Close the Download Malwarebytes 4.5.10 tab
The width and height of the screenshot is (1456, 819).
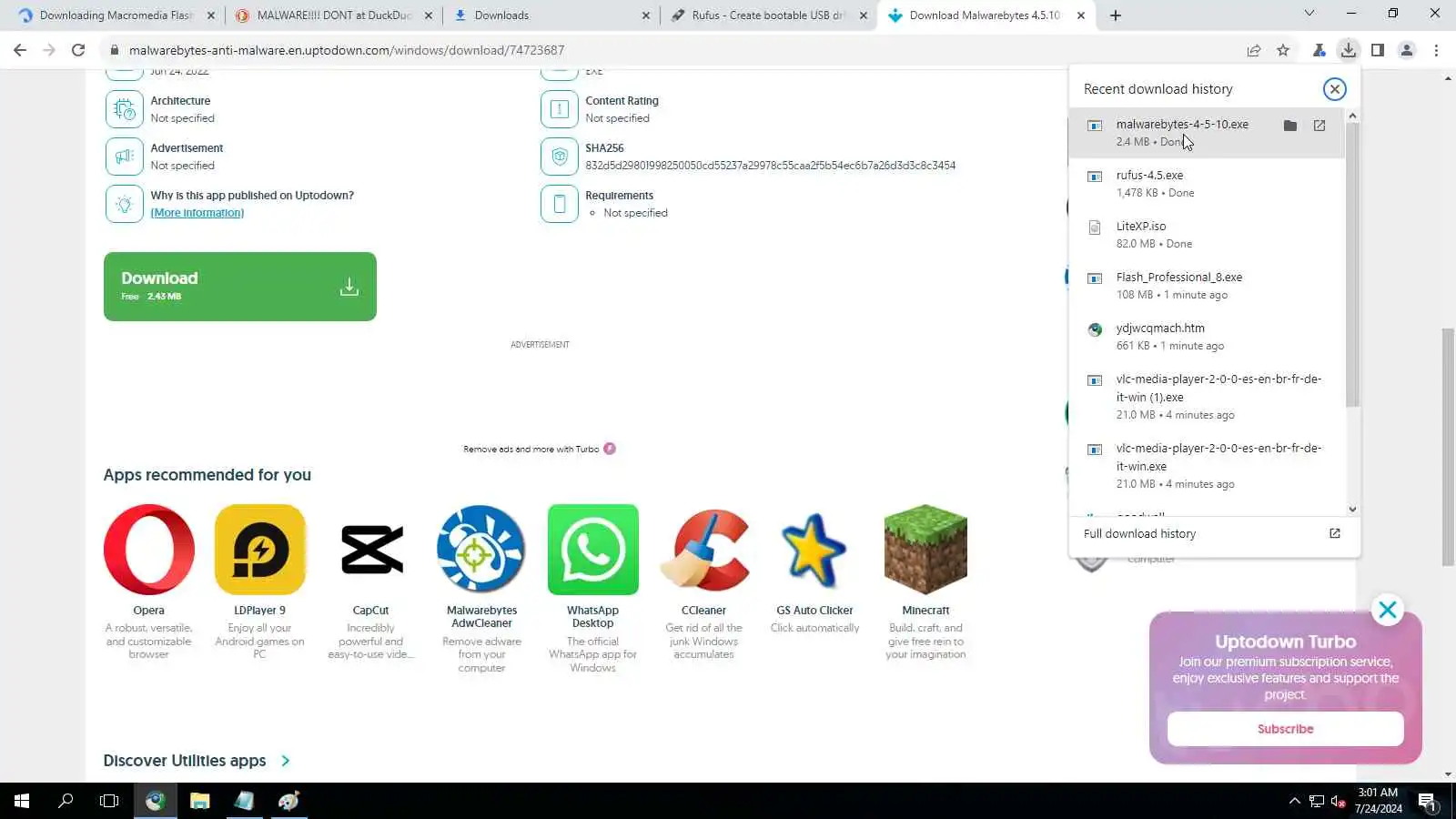pyautogui.click(x=1081, y=15)
